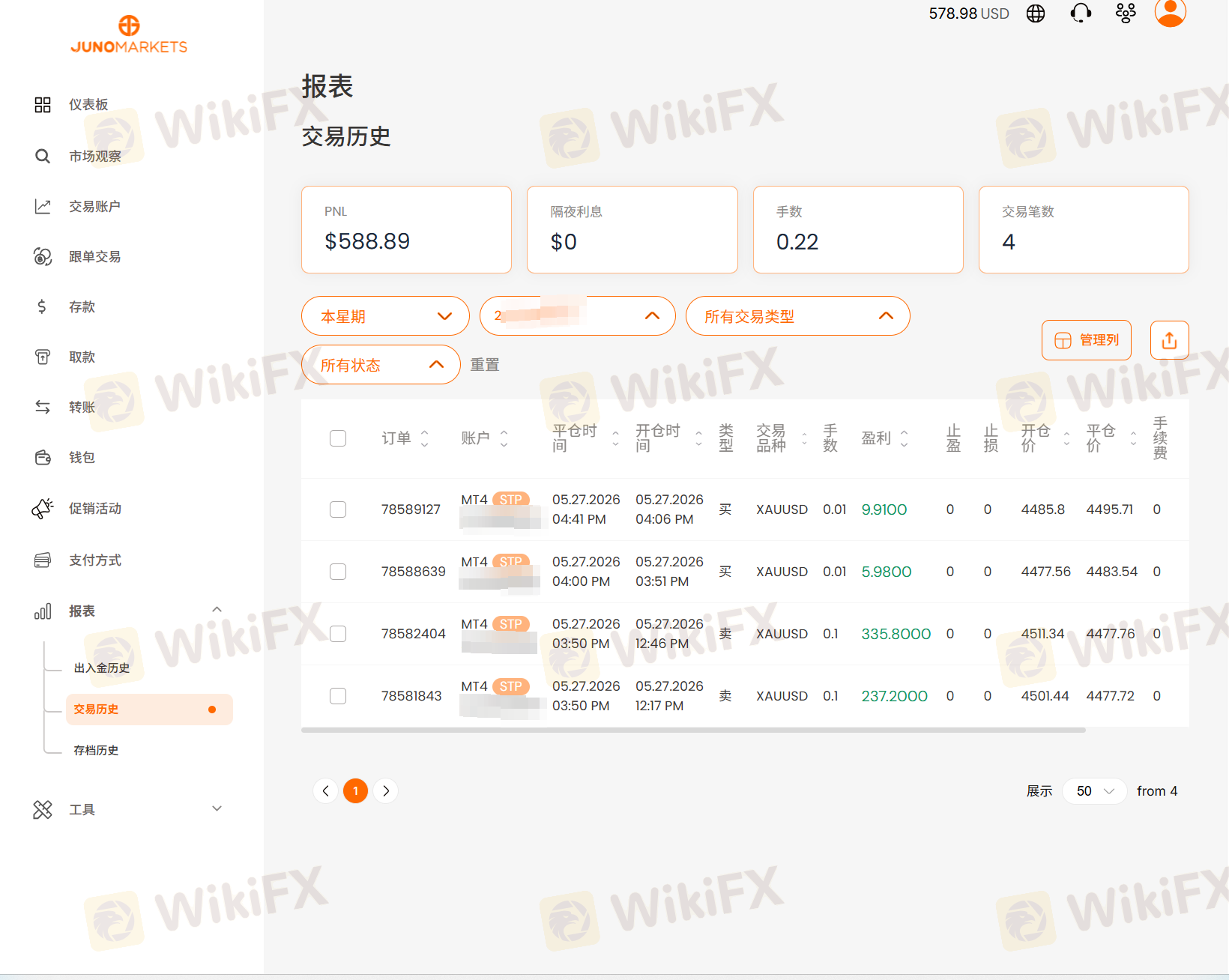This screenshot has width=1229, height=980.
Task: Tick the checkbox for order 78589127
Action: point(338,509)
